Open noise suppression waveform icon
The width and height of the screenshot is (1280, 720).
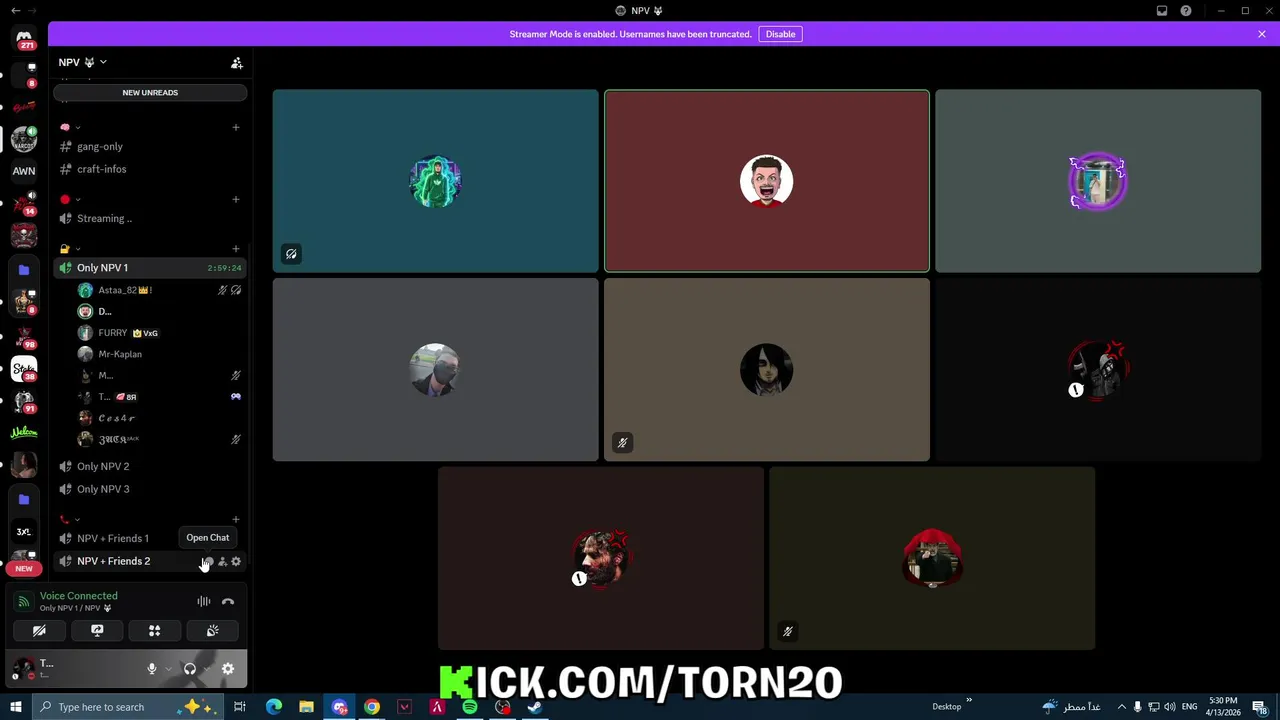(x=204, y=601)
